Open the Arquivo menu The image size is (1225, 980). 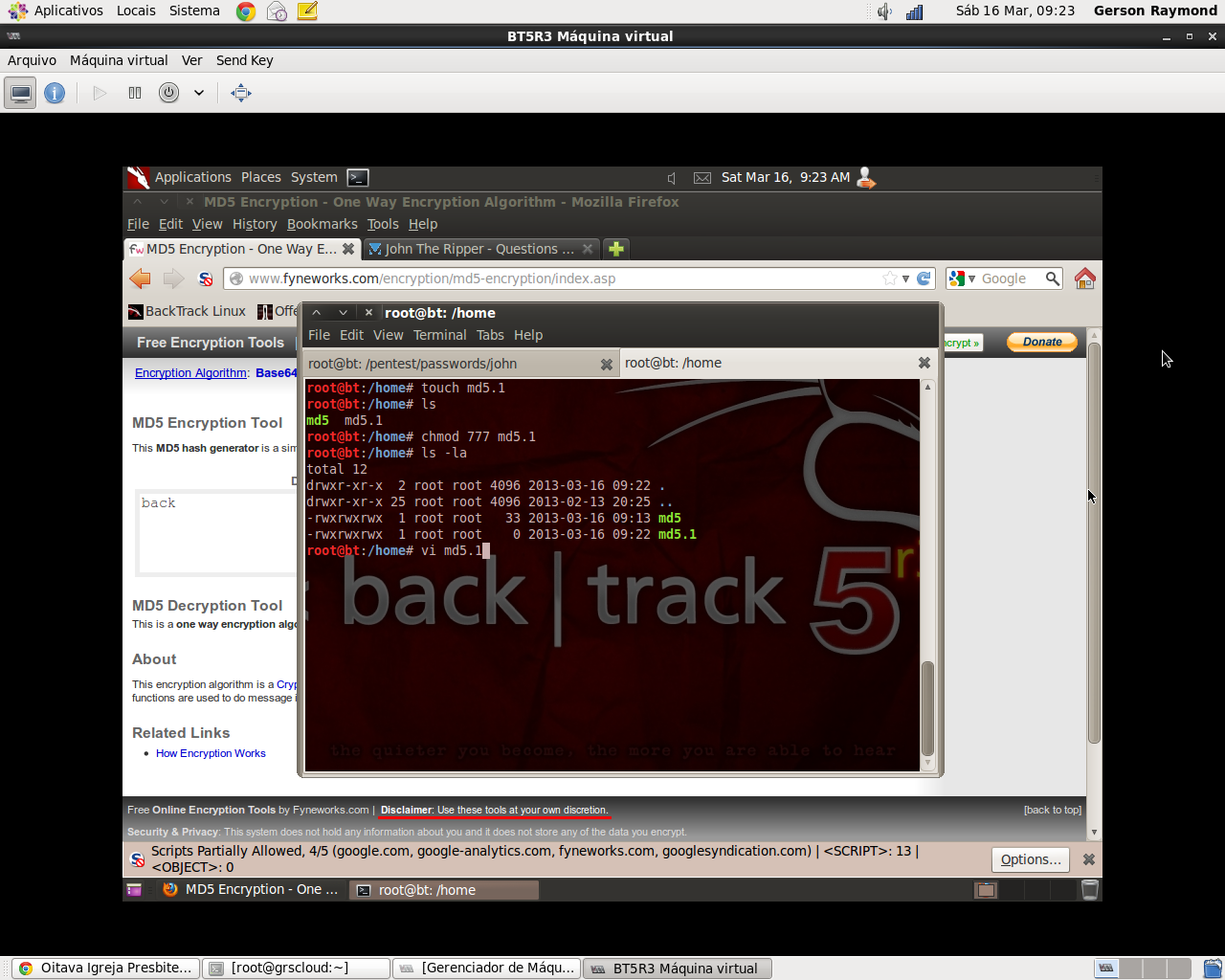coord(32,60)
